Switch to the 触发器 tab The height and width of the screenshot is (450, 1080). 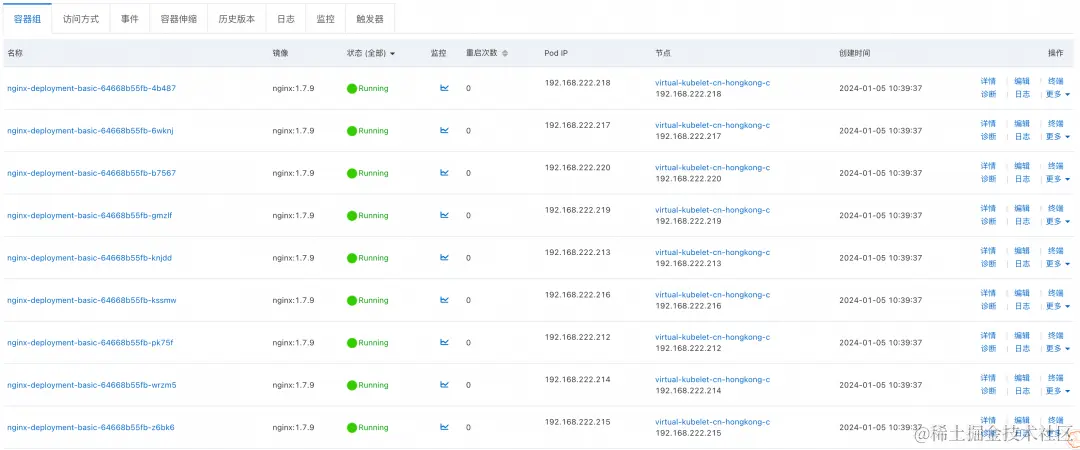[370, 19]
